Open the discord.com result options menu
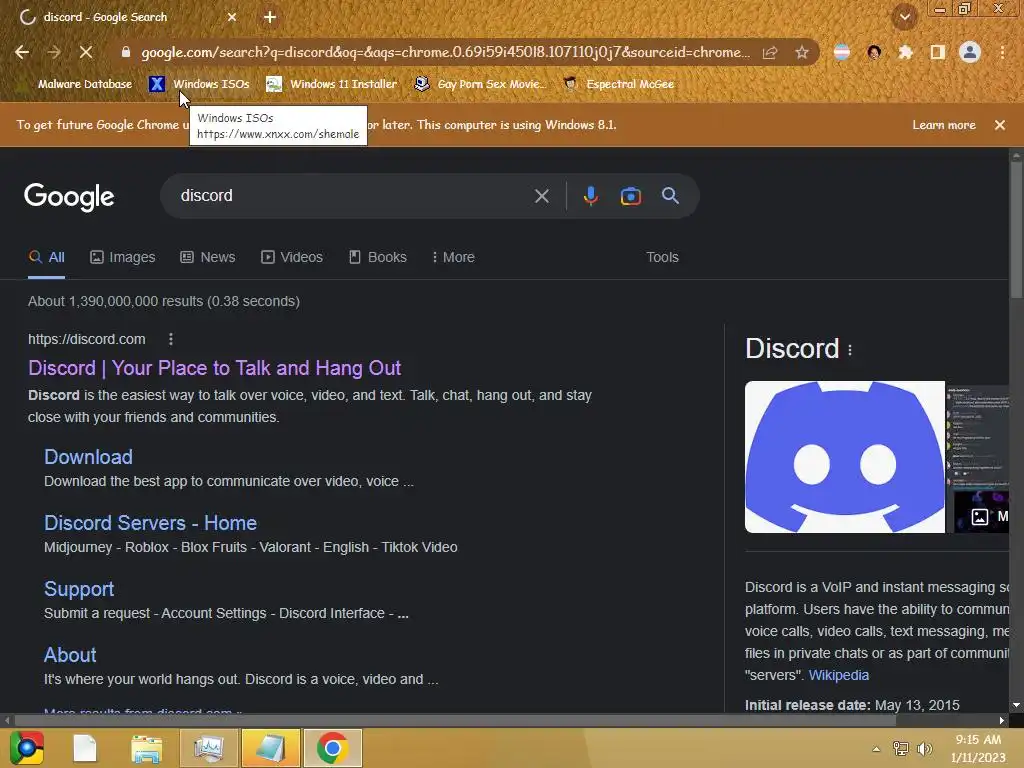The image size is (1024, 768). (170, 339)
